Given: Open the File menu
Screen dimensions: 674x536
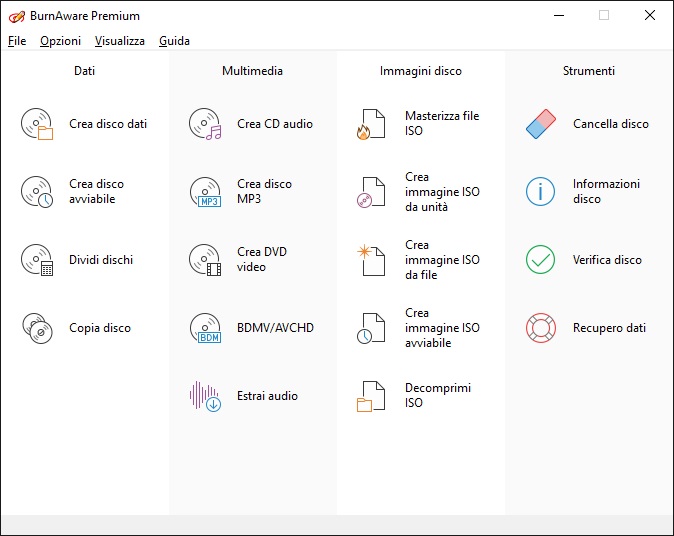Looking at the screenshot, I should (17, 41).
